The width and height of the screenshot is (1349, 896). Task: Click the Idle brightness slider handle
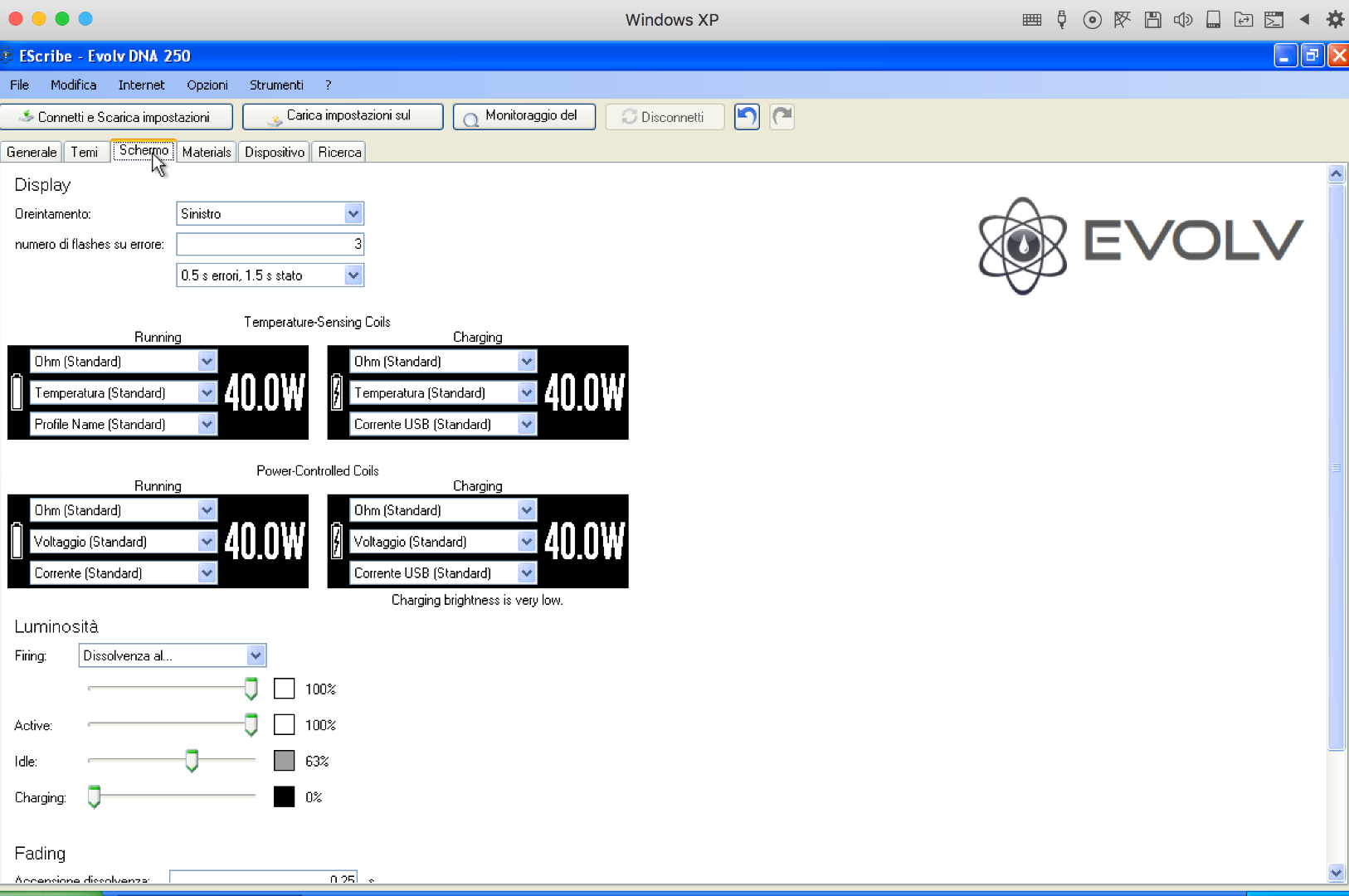(x=192, y=761)
